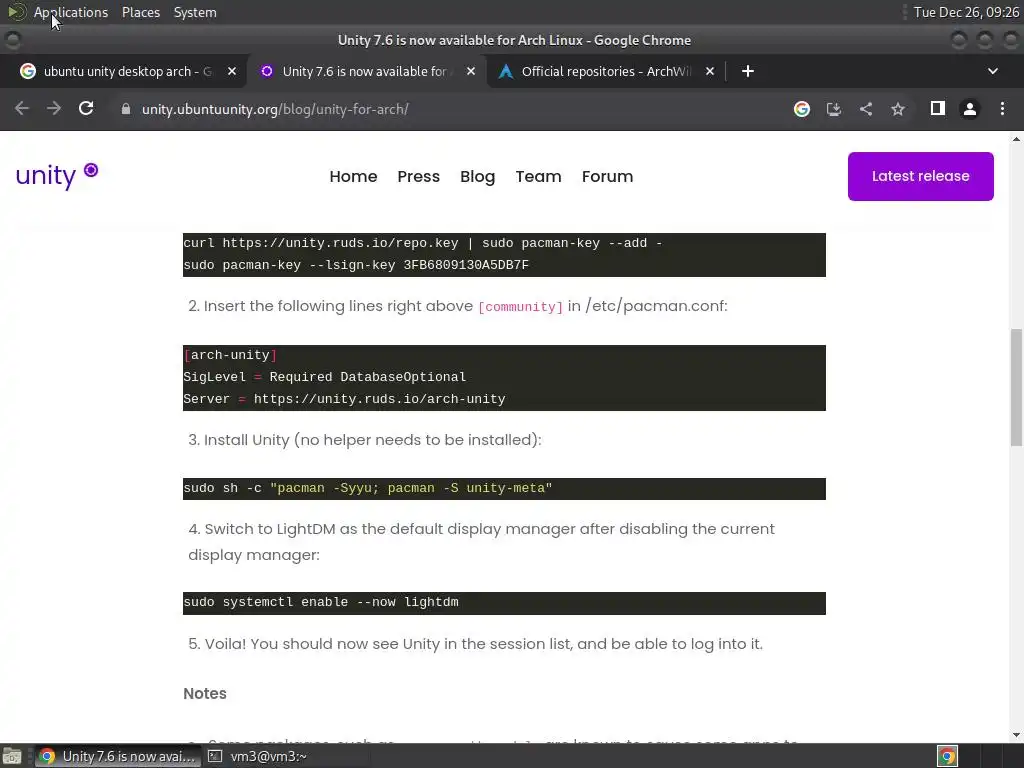View site information lock icon

click(x=126, y=109)
